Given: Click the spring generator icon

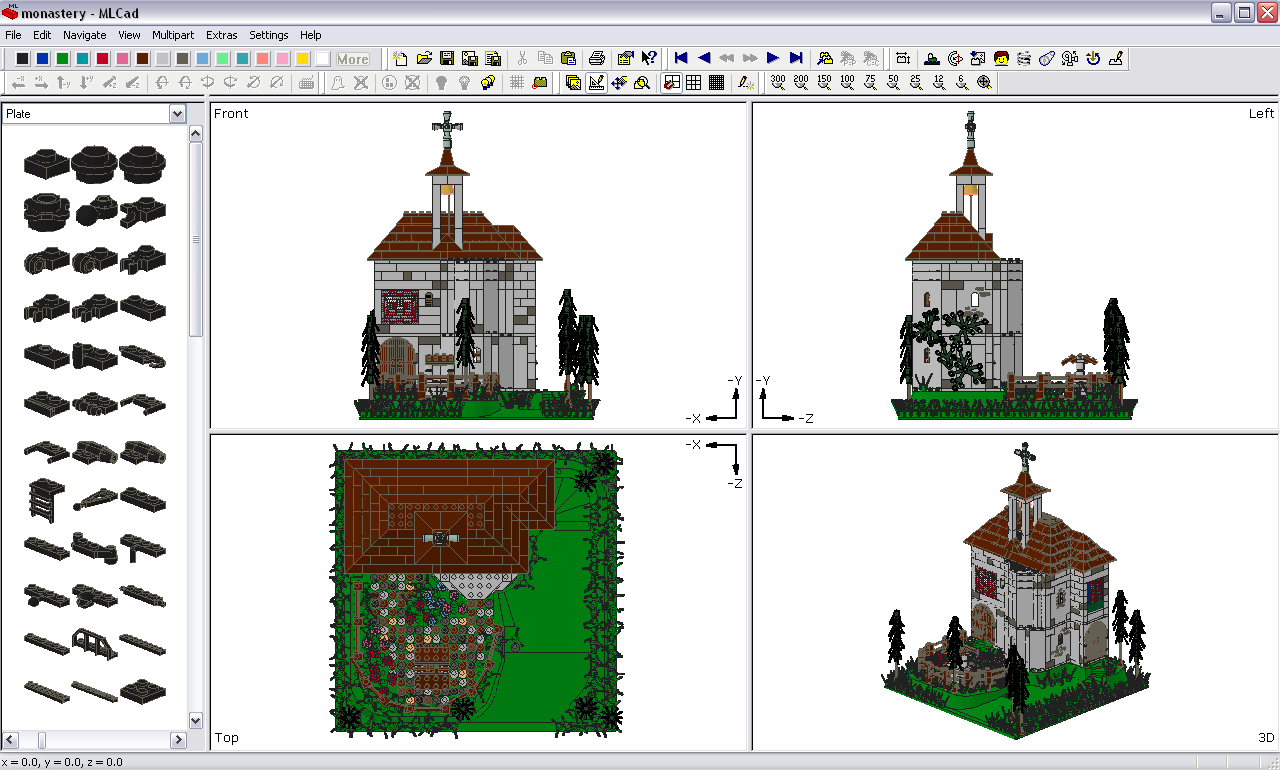Looking at the screenshot, I should pyautogui.click(x=1024, y=58).
